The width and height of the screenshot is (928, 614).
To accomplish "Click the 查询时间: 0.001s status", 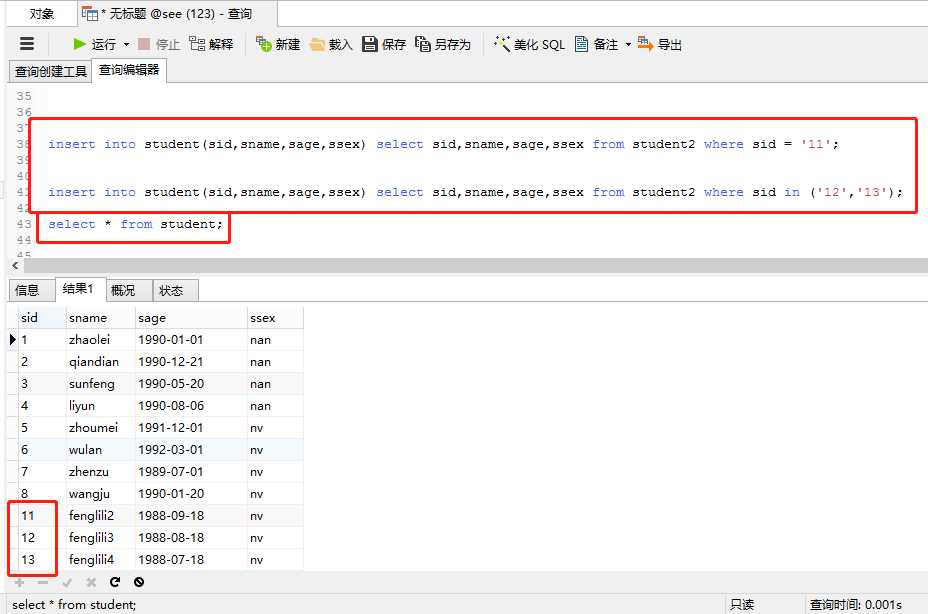I will pos(856,605).
